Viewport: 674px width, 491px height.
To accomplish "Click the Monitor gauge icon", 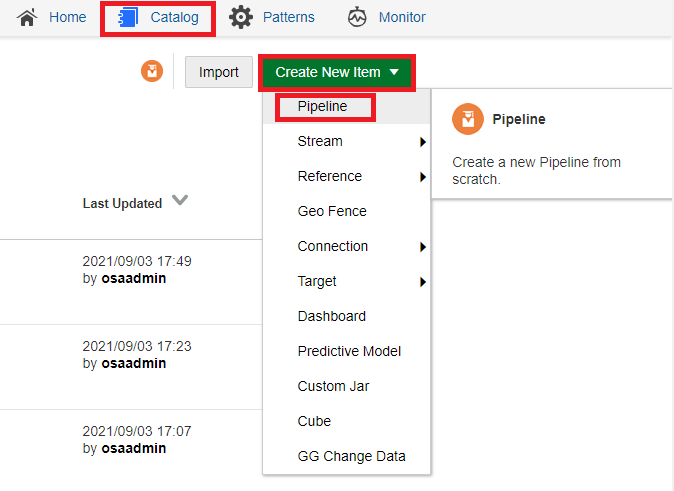I will [x=357, y=17].
